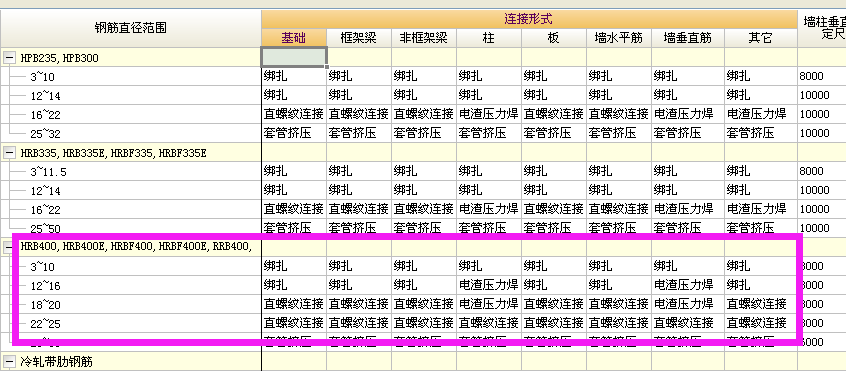Click 电渣压力焊 in 墙垂直筋 column of HRB335 16~22 row
The height and width of the screenshot is (371, 846).
(684, 209)
